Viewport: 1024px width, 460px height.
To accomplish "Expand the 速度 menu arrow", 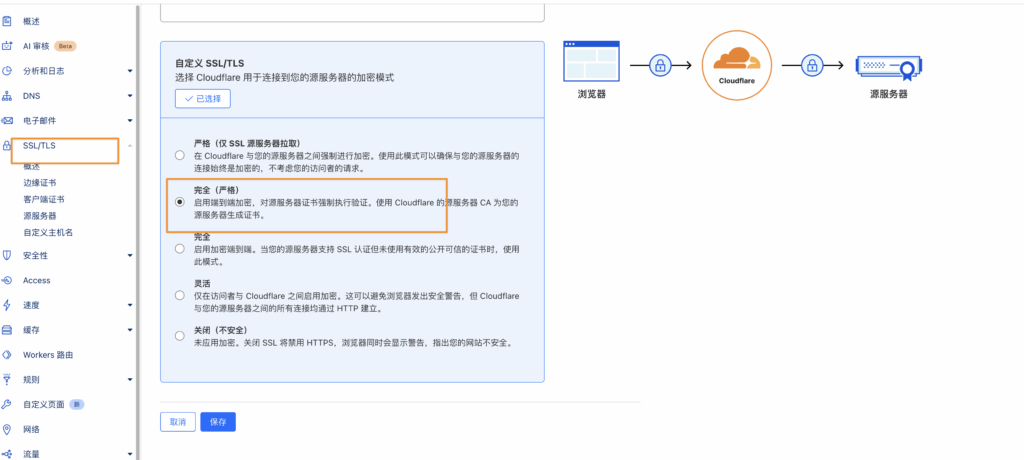I will (130, 305).
